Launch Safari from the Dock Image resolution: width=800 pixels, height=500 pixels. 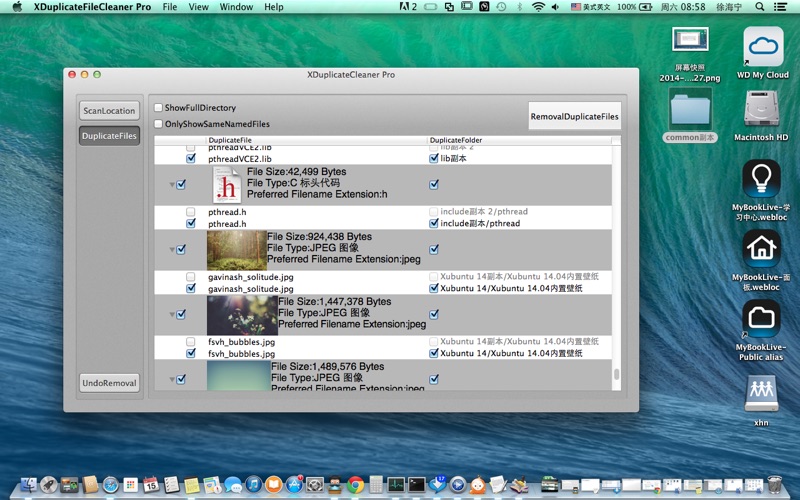click(x=111, y=484)
